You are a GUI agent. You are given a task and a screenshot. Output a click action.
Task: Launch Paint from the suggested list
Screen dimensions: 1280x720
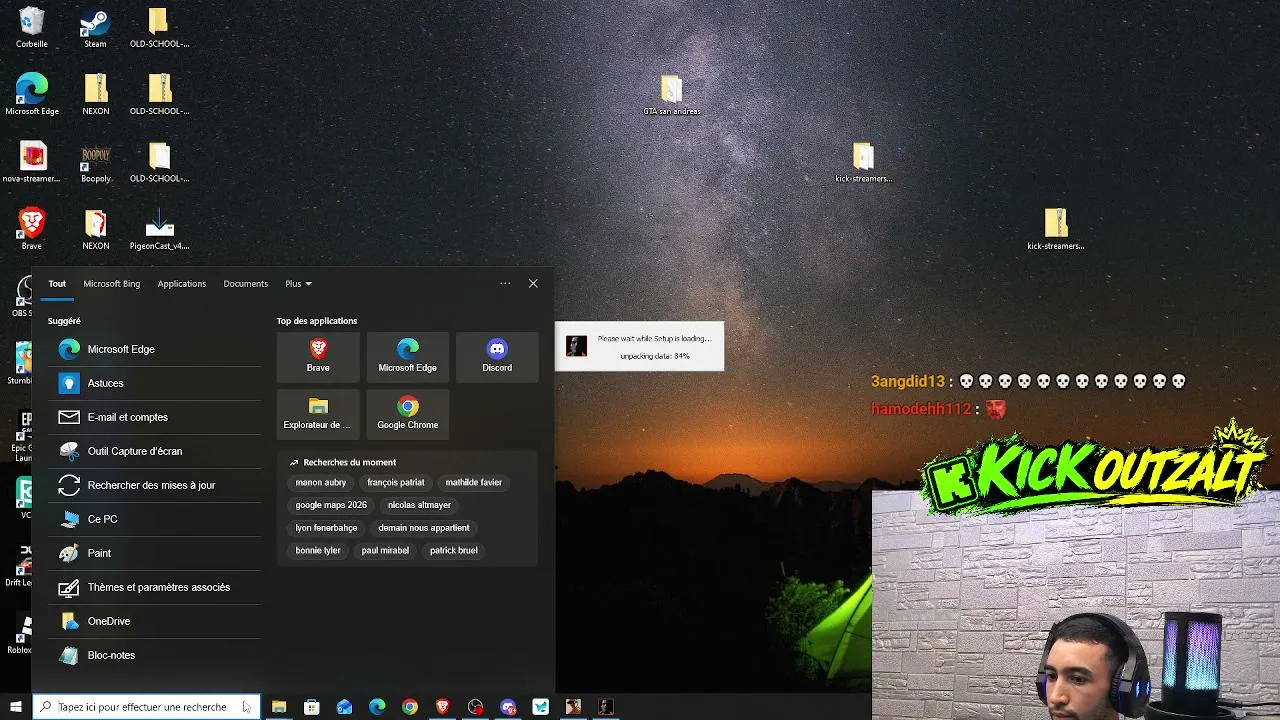tap(154, 553)
